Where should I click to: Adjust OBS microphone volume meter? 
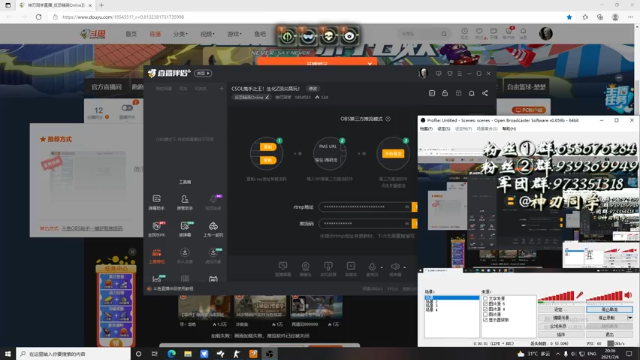(557, 297)
